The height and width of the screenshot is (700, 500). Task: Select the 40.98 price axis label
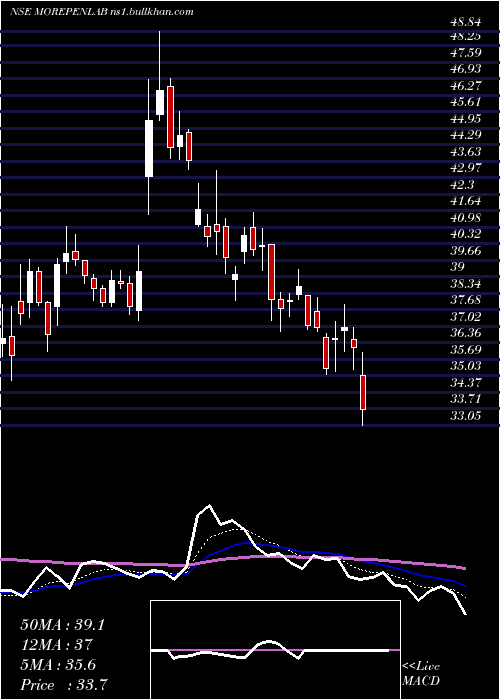464,217
